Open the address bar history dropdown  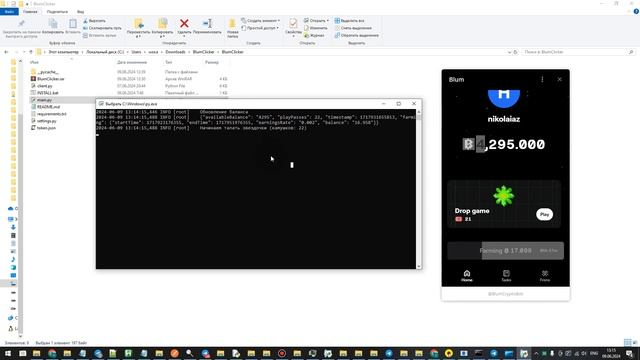pyautogui.click(x=509, y=52)
